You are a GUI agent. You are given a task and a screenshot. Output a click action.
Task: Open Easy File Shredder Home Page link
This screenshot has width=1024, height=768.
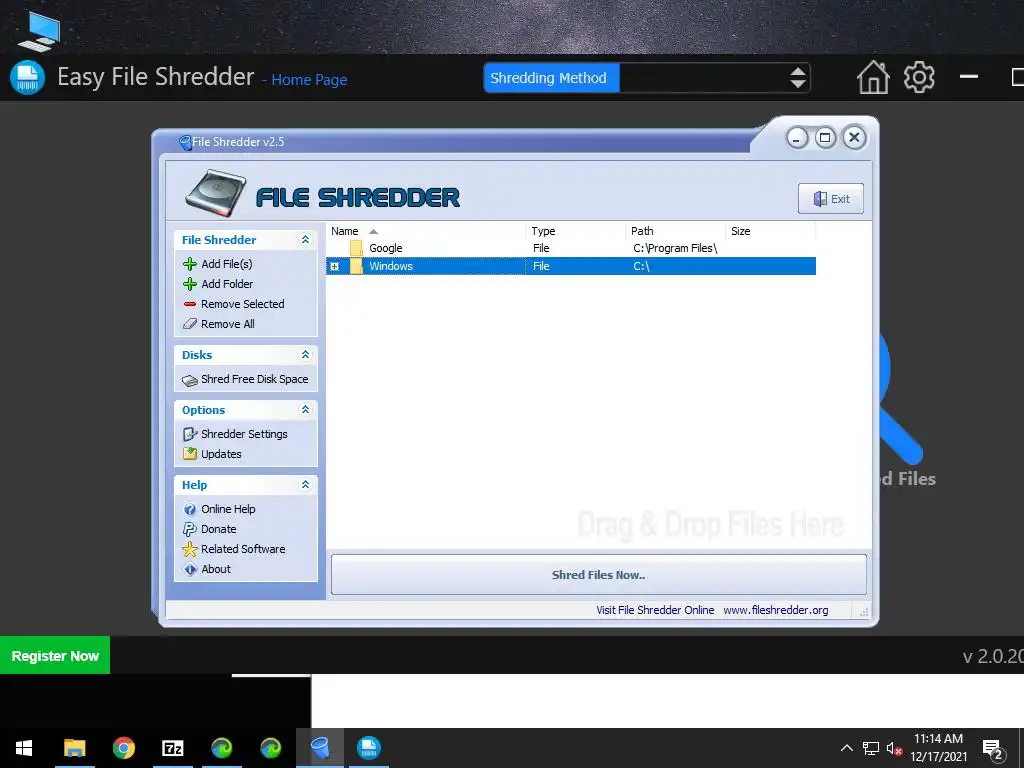click(309, 80)
